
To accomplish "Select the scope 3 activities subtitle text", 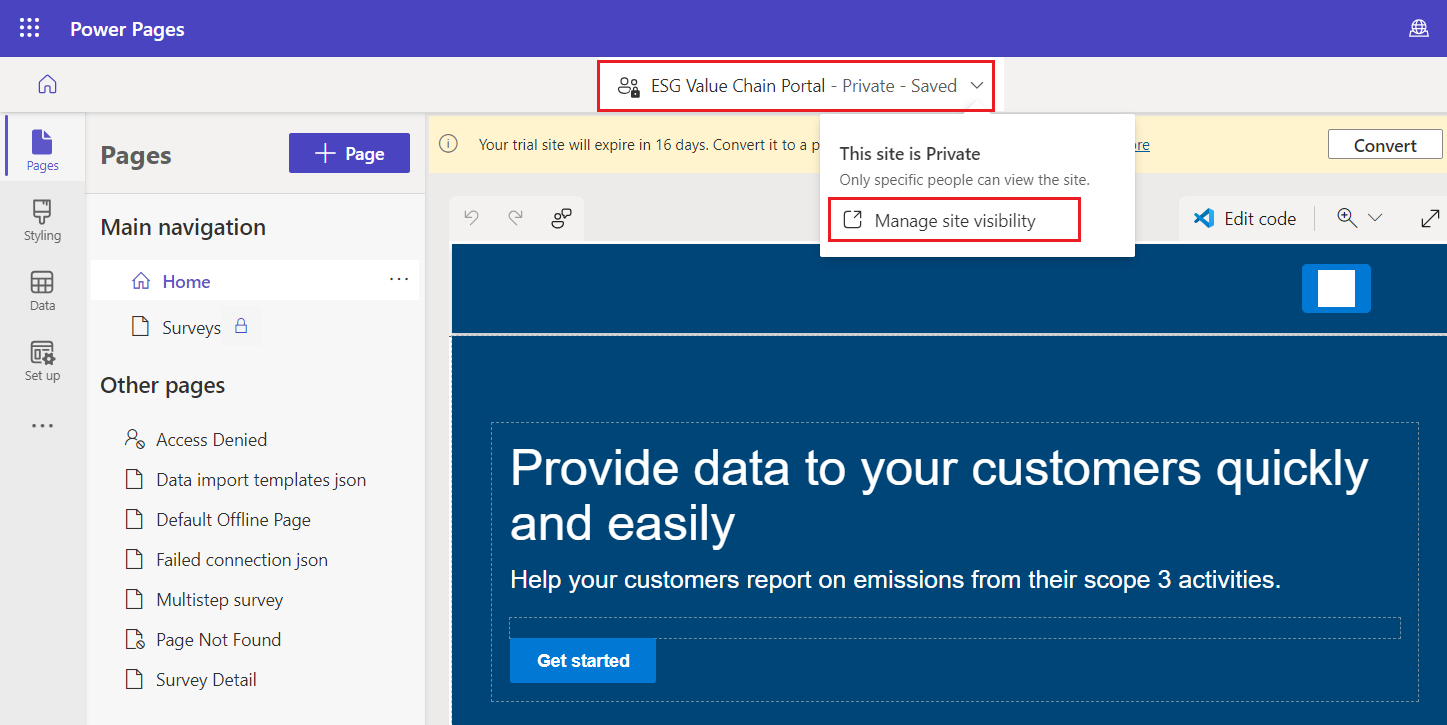I will tap(895, 579).
